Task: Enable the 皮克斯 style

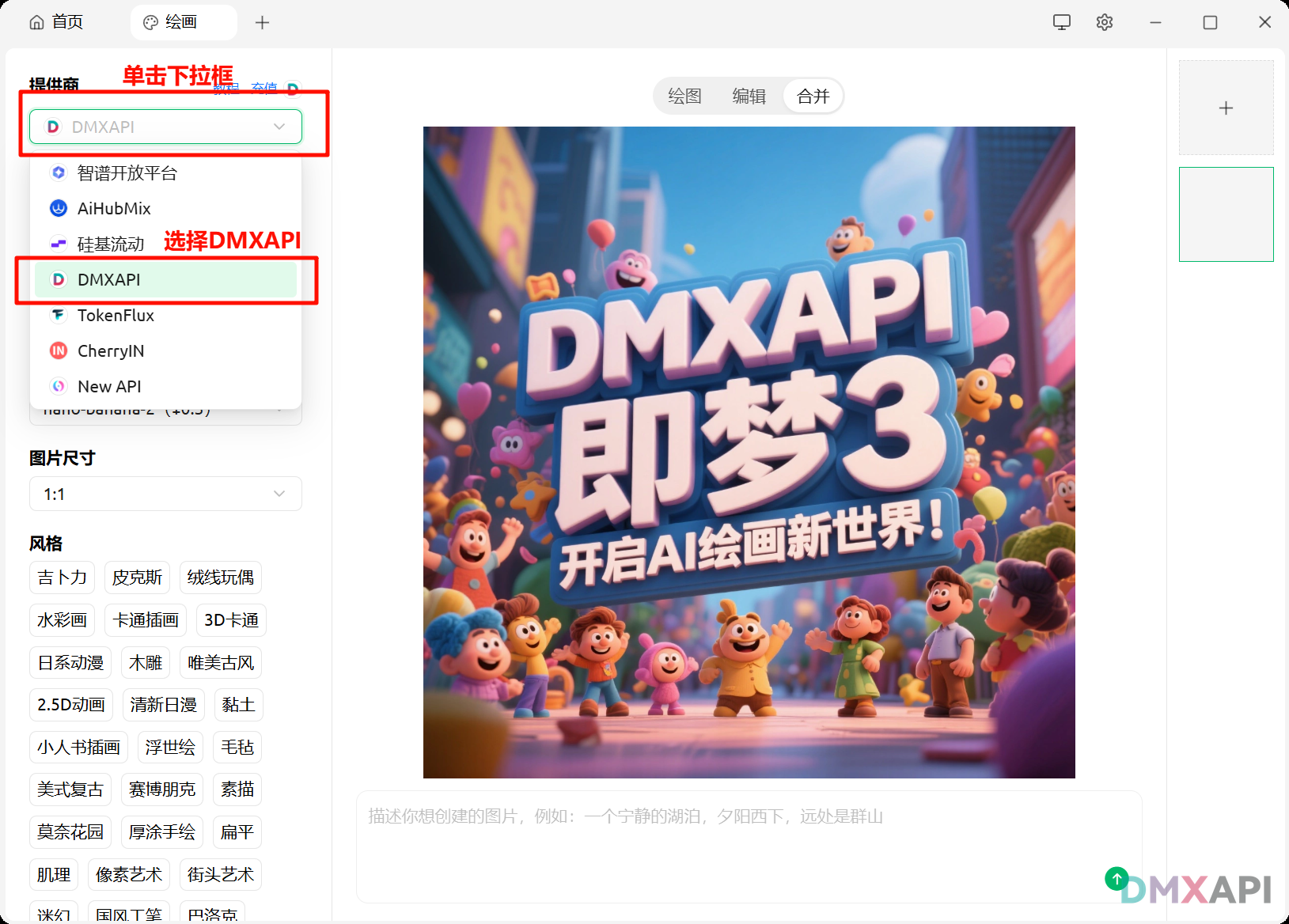Action: pos(136,577)
